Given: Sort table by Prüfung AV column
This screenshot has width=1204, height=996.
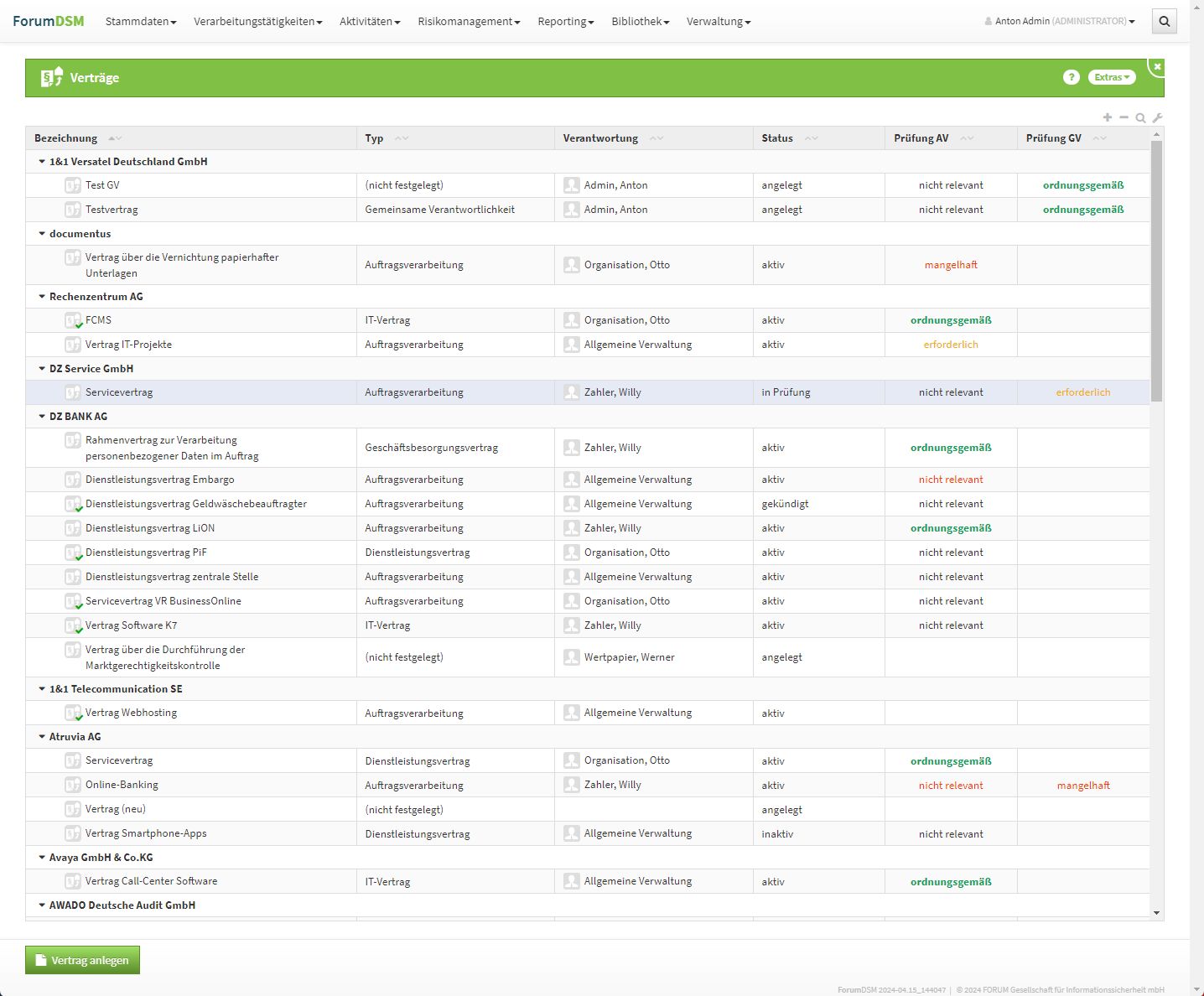Looking at the screenshot, I should click(x=921, y=138).
